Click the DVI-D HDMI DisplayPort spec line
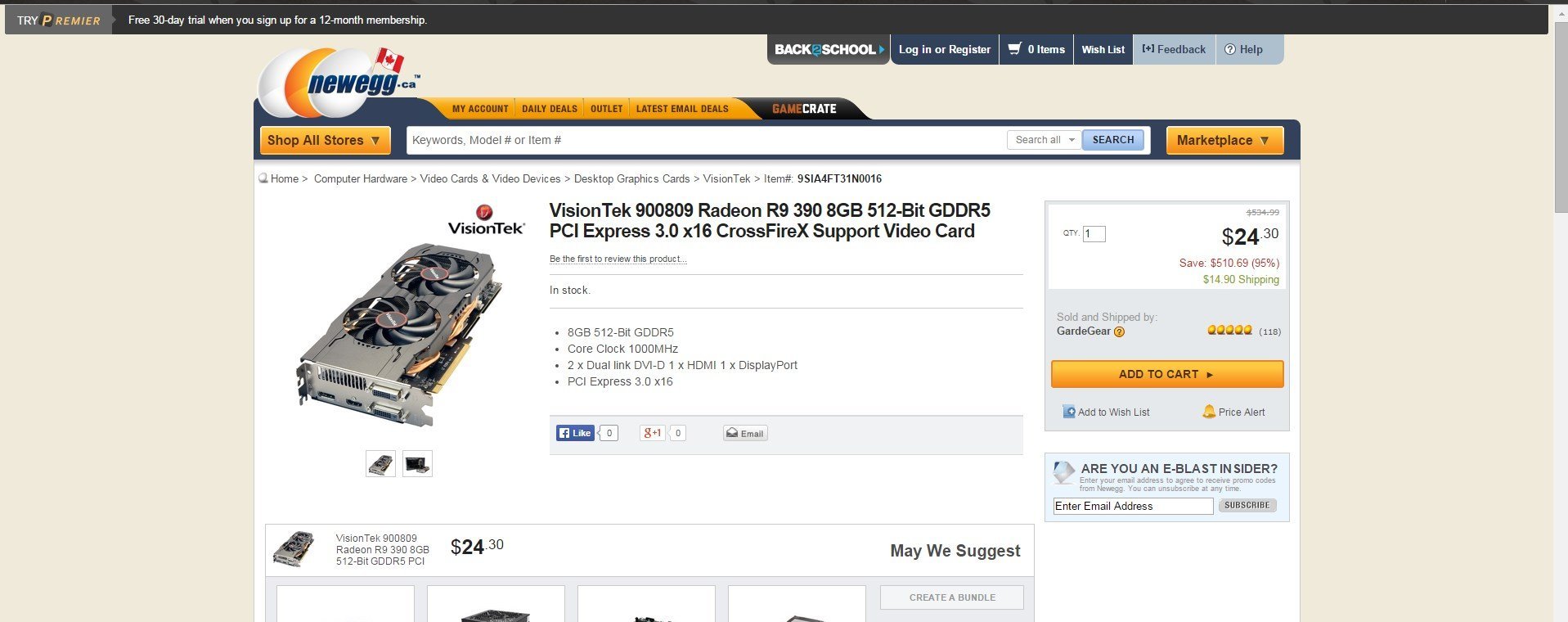The image size is (1568, 622). click(x=682, y=365)
